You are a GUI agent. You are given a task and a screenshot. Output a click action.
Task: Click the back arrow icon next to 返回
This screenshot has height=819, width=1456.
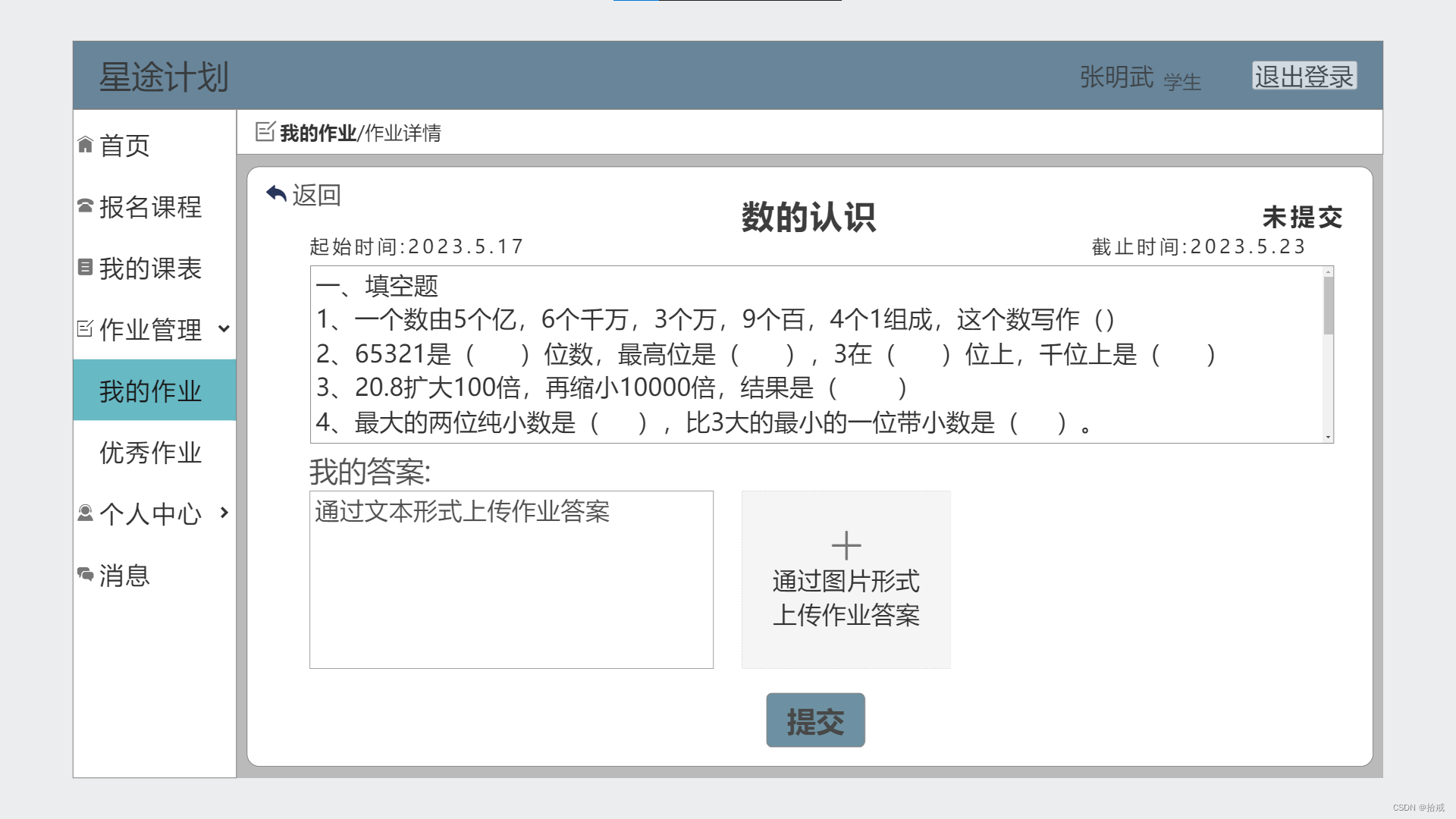[x=276, y=194]
